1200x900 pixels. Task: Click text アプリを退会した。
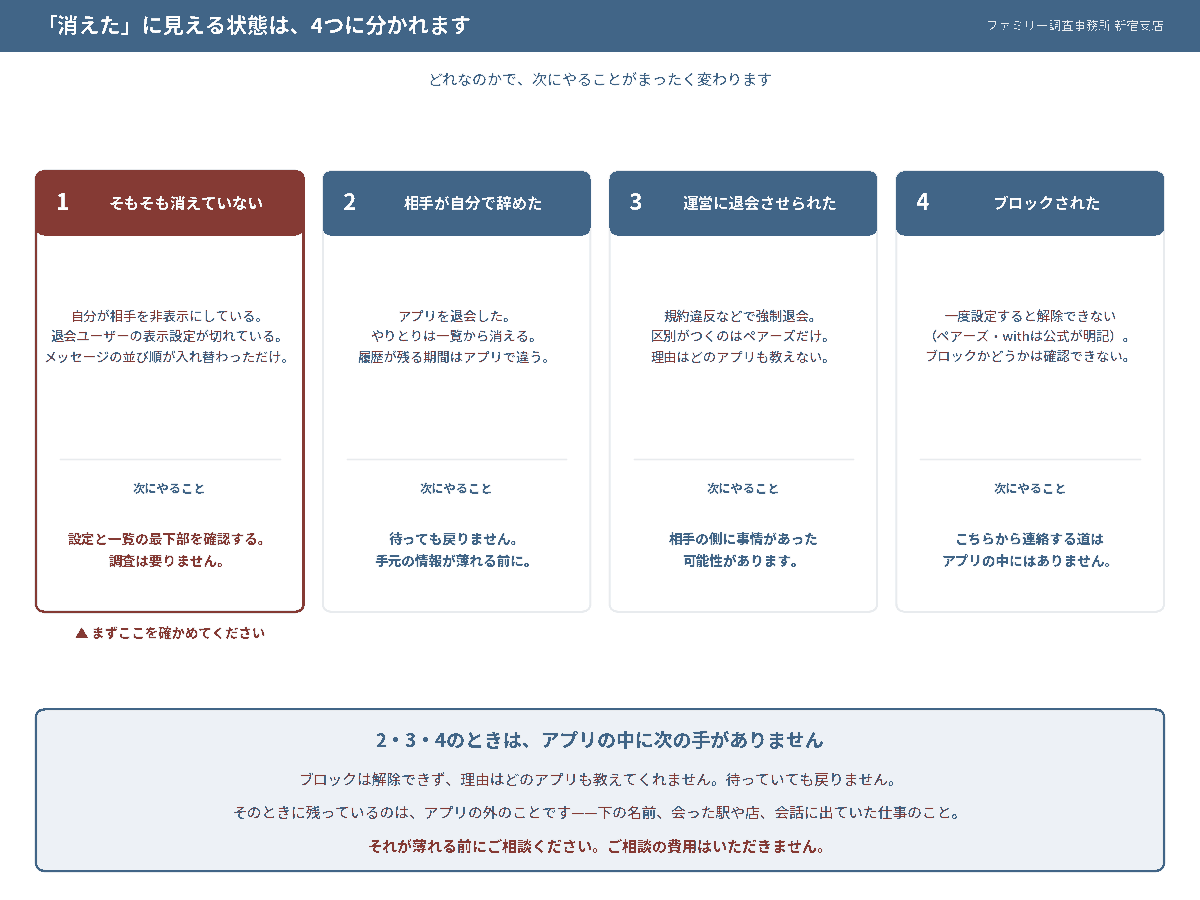pos(455,316)
